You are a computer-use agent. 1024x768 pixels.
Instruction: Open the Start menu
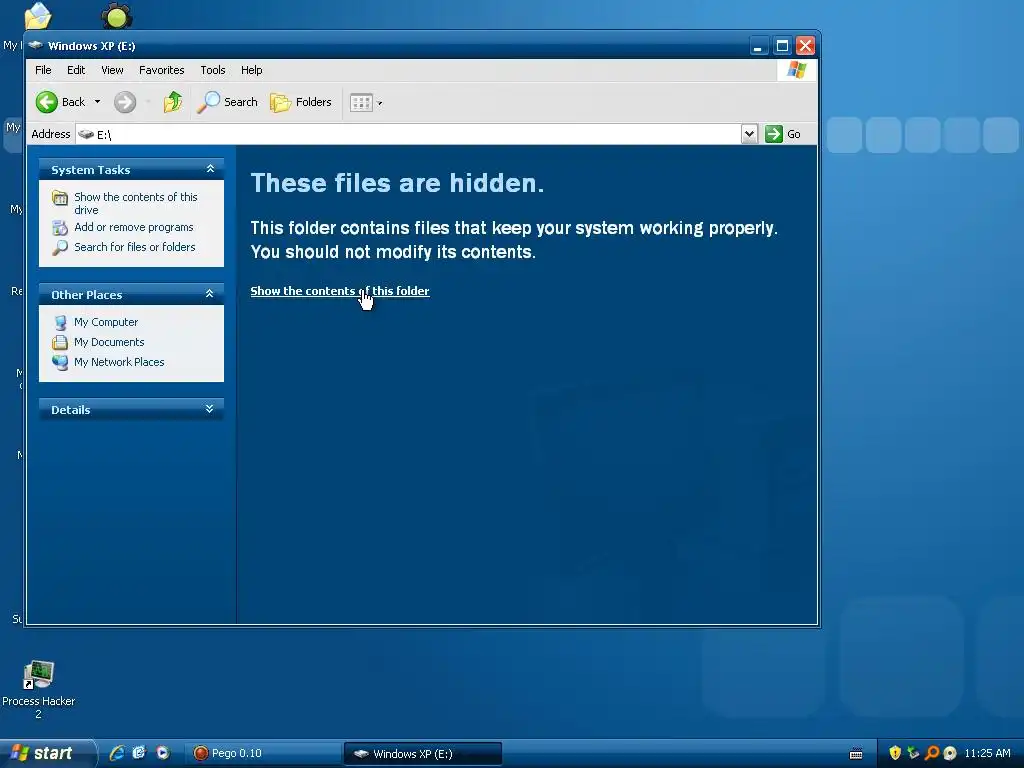click(x=46, y=754)
